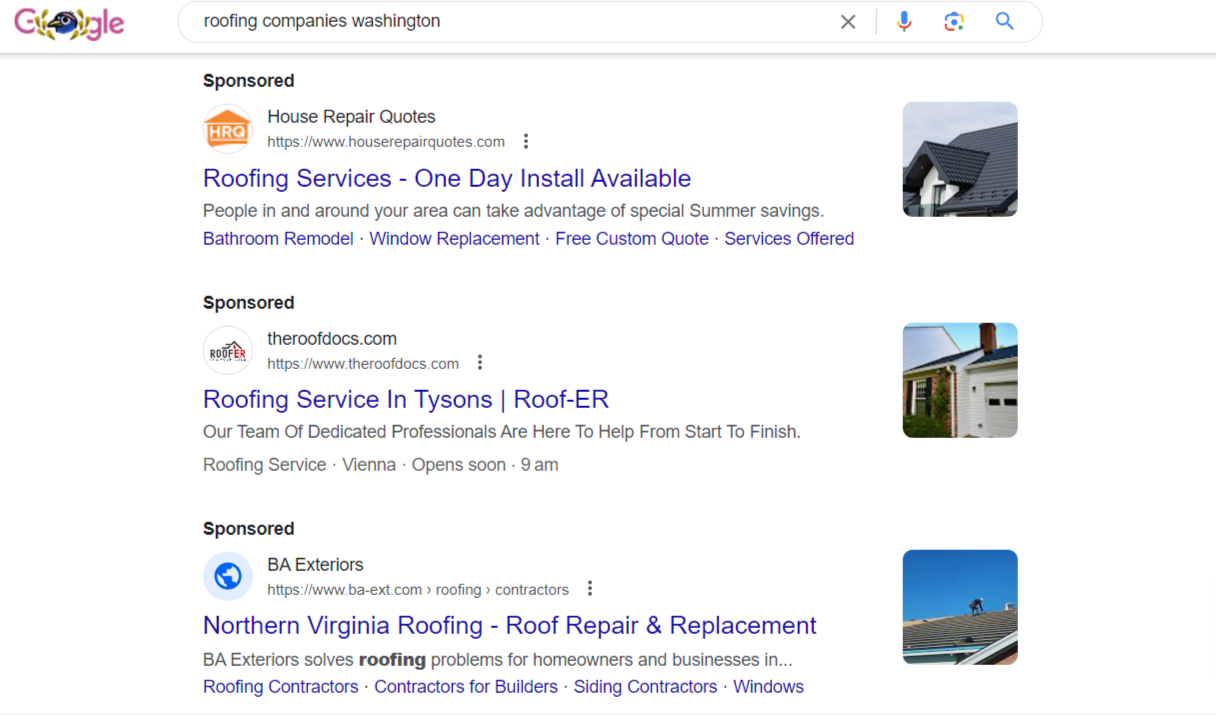This screenshot has width=1216, height=715.
Task: Open the three-dot menu beside houserepairquotes.com
Action: click(x=526, y=141)
